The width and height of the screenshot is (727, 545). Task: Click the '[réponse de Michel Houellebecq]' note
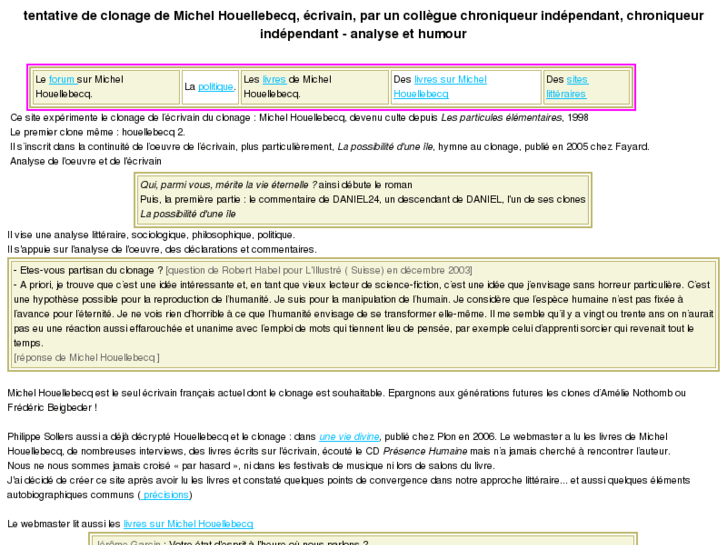[x=87, y=358]
